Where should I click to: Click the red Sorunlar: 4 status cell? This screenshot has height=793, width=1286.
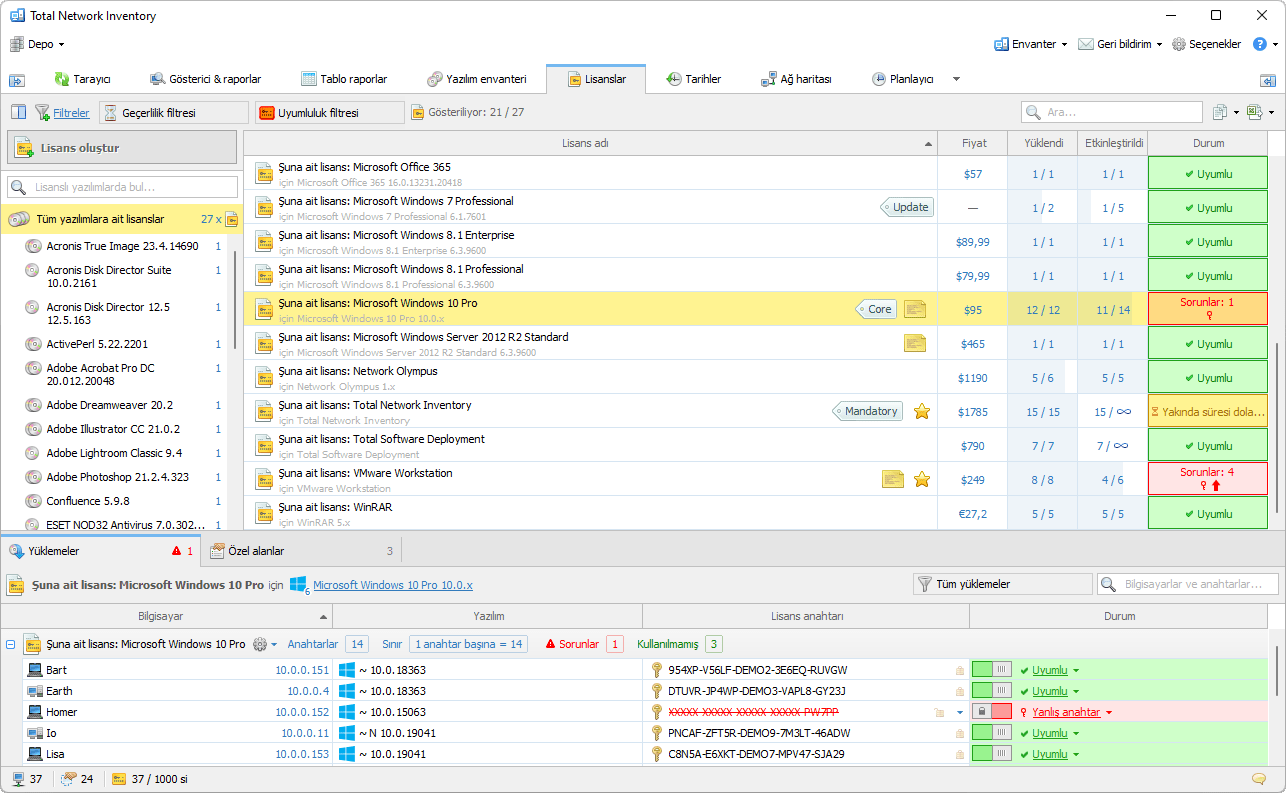point(1207,479)
